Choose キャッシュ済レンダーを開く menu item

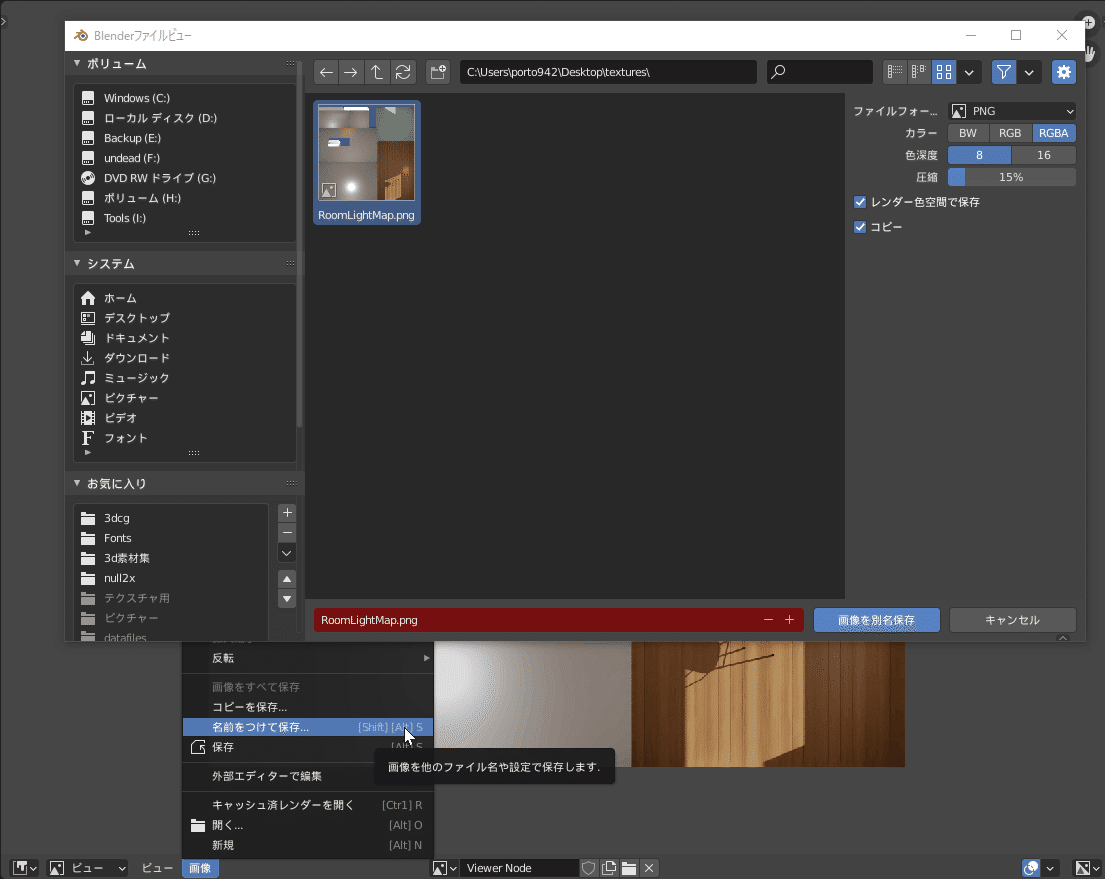point(308,805)
